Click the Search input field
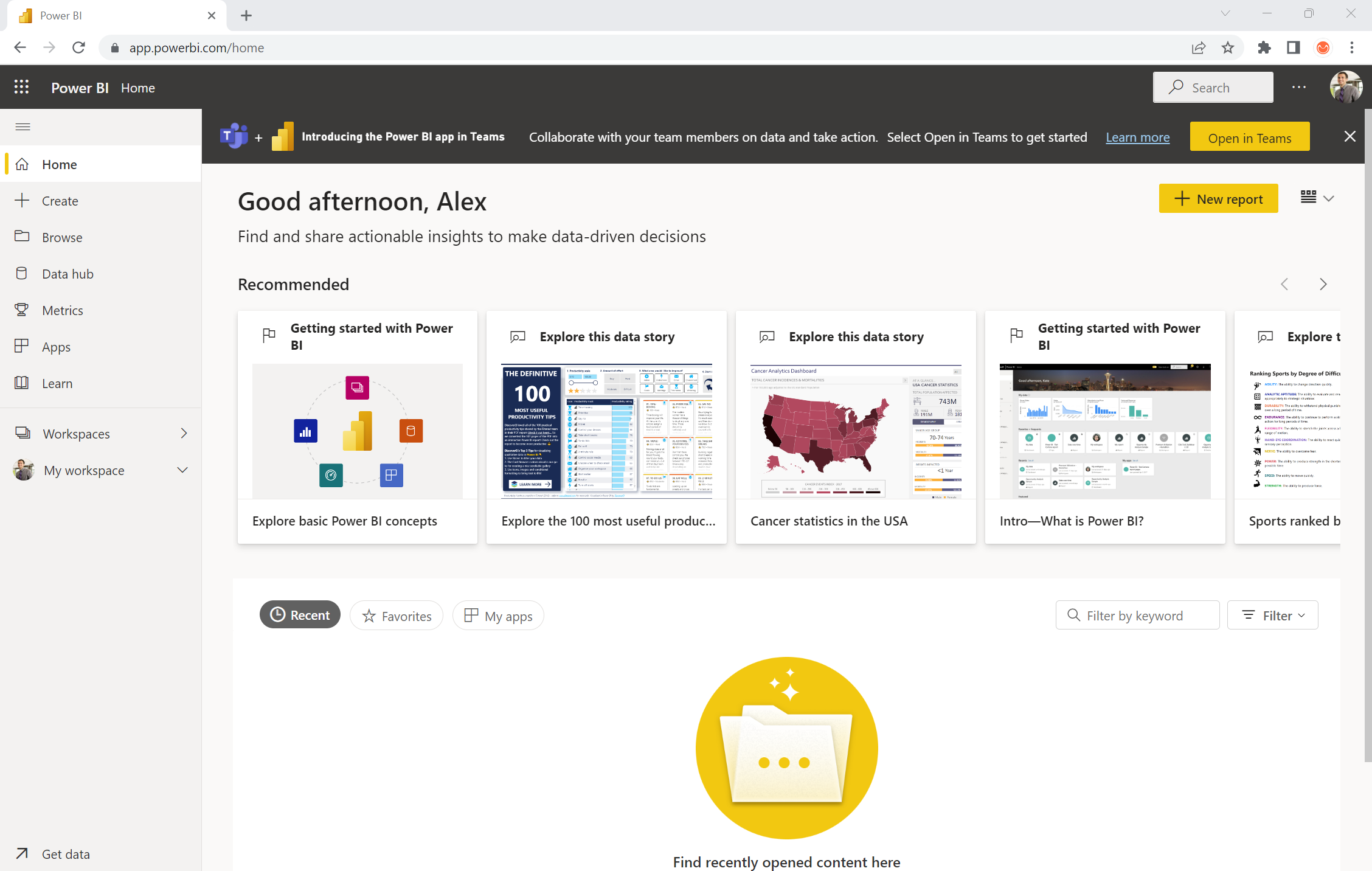 pyautogui.click(x=1213, y=88)
